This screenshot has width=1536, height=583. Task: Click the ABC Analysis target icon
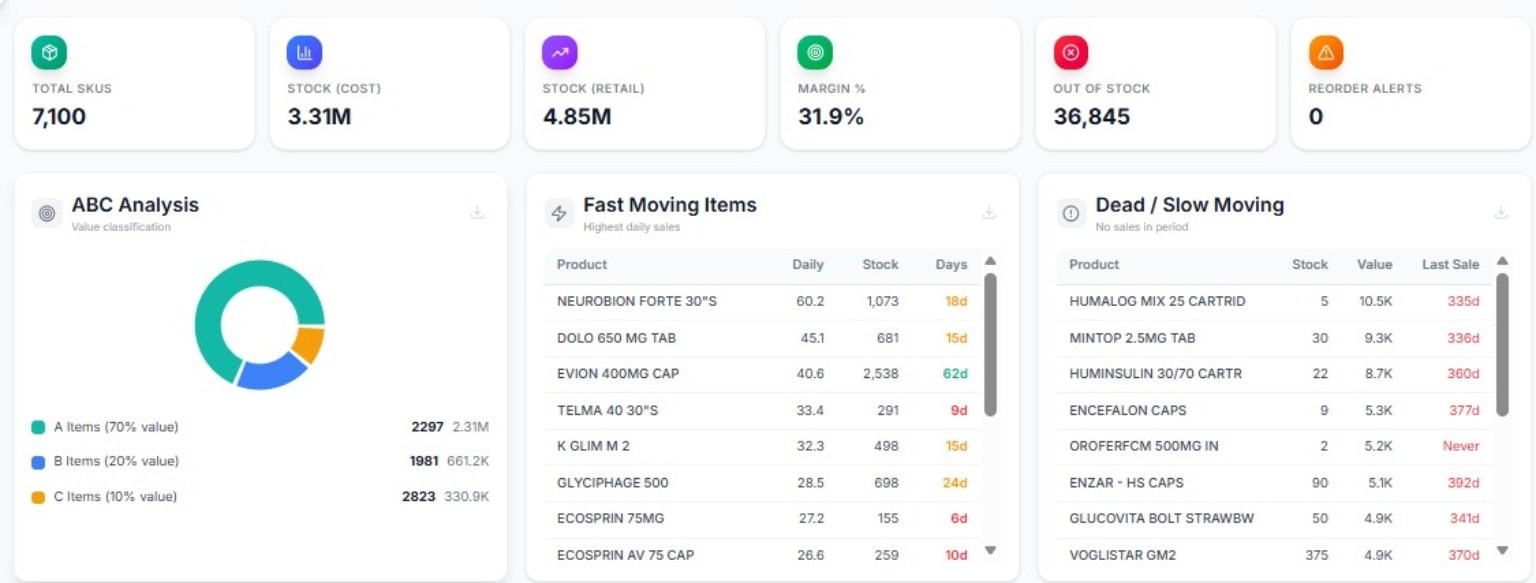tap(47, 213)
